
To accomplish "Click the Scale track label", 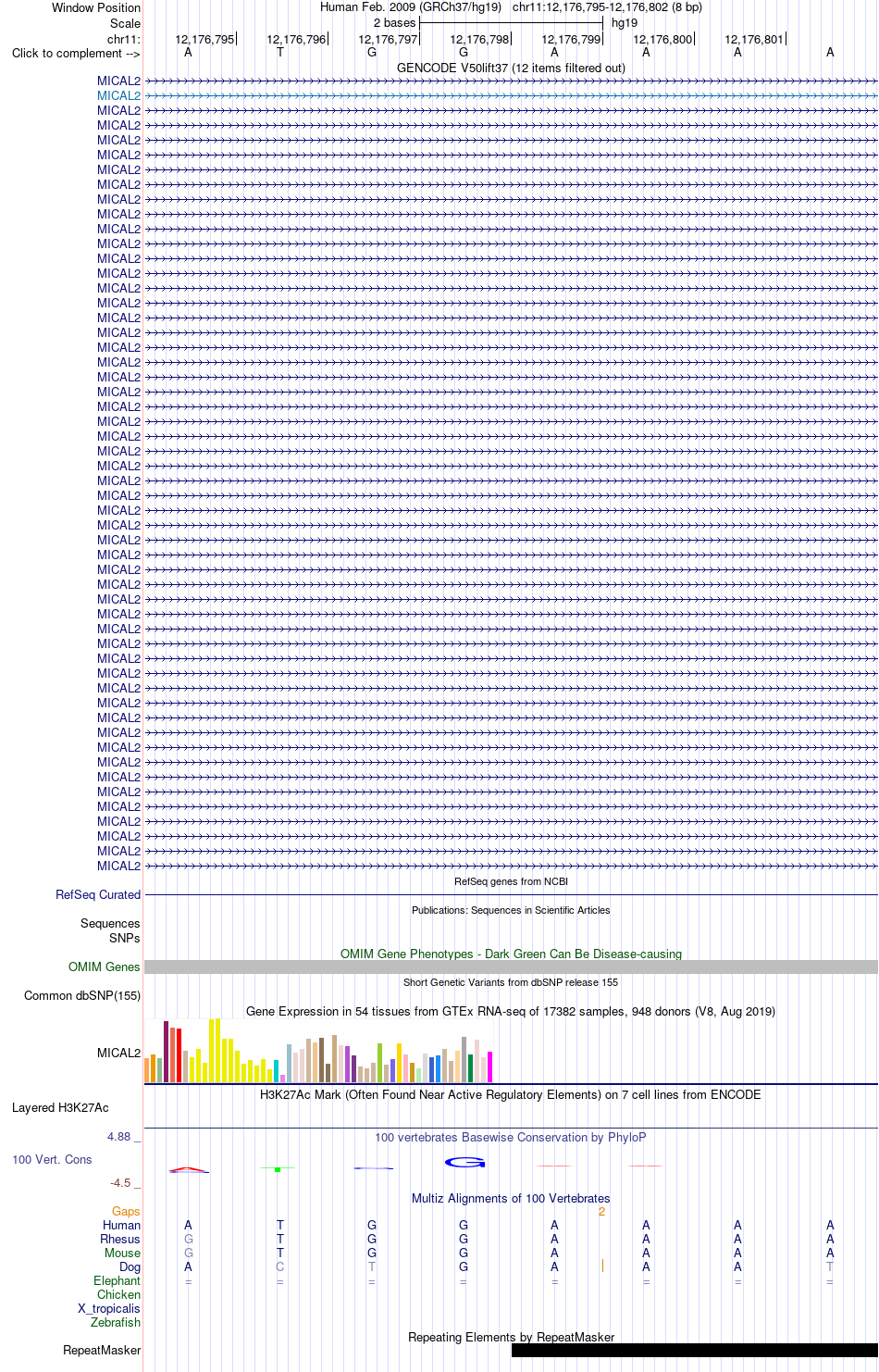I will [126, 23].
